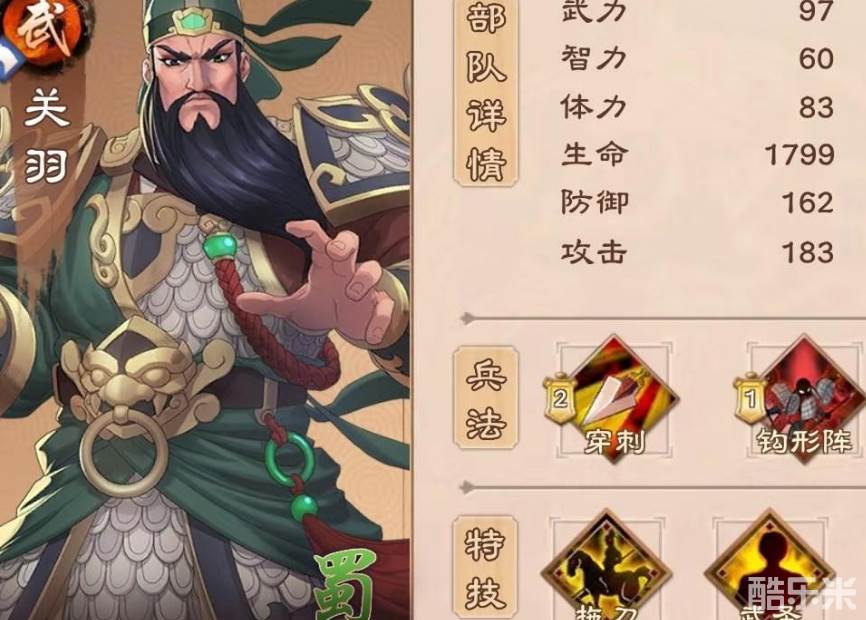The width and height of the screenshot is (866, 620).
Task: Click the 关羽 name label
Action: coord(46,137)
